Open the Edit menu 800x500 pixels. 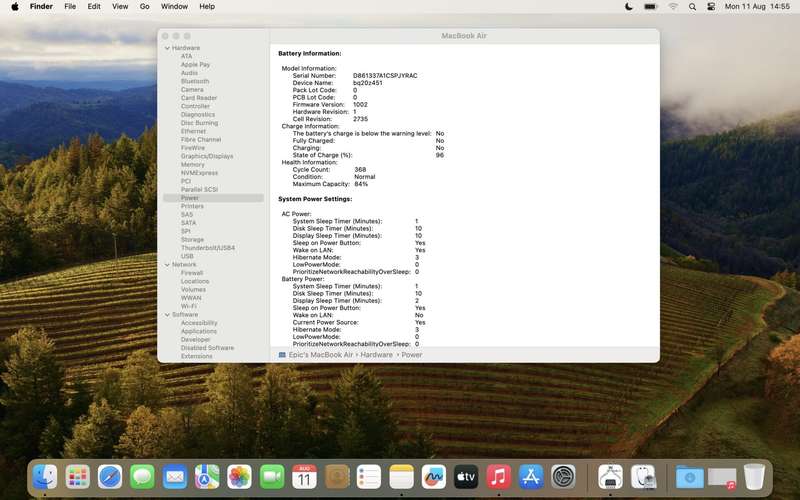94,7
